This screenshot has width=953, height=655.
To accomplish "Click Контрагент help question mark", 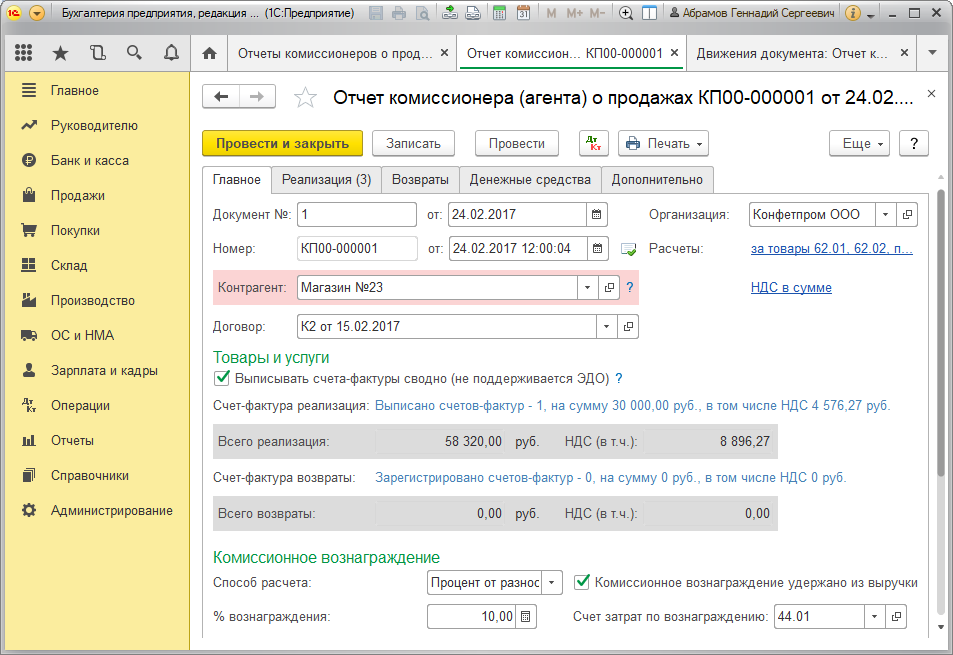I will coord(630,287).
